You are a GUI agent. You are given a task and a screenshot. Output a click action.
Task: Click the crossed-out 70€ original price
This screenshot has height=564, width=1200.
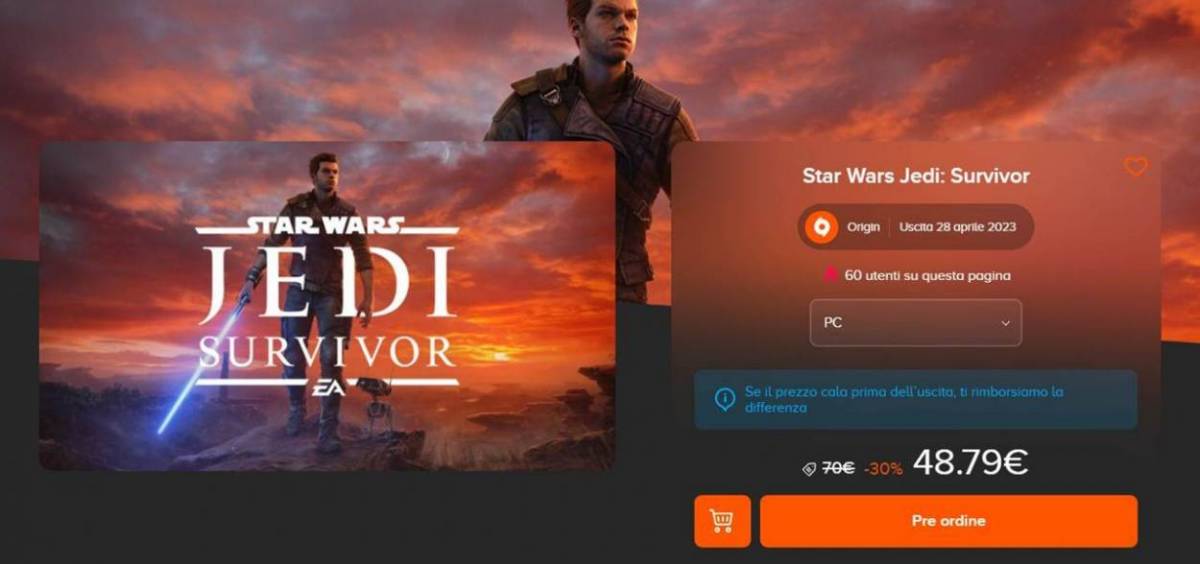tap(838, 468)
